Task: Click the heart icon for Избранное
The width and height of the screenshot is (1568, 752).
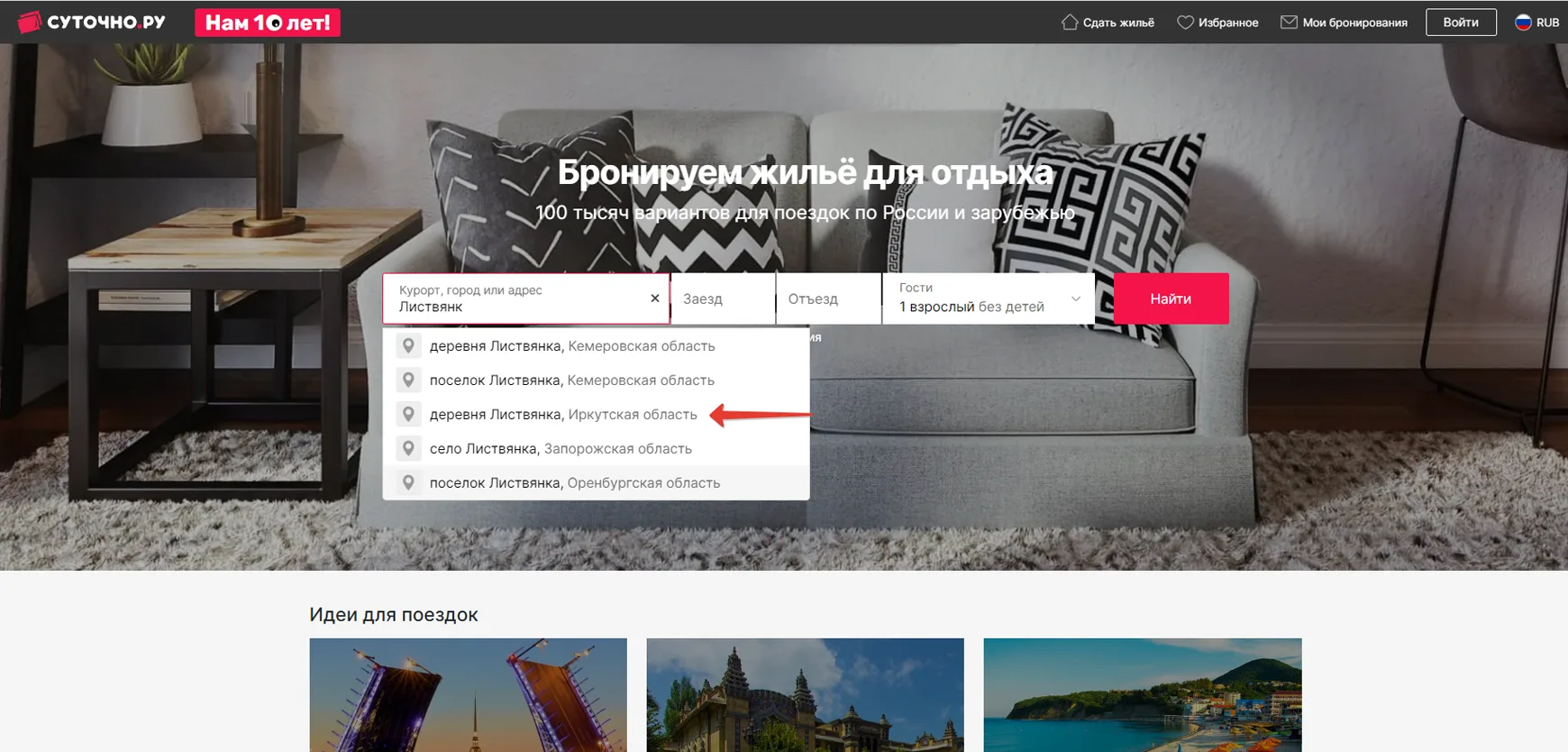Action: 1186,22
